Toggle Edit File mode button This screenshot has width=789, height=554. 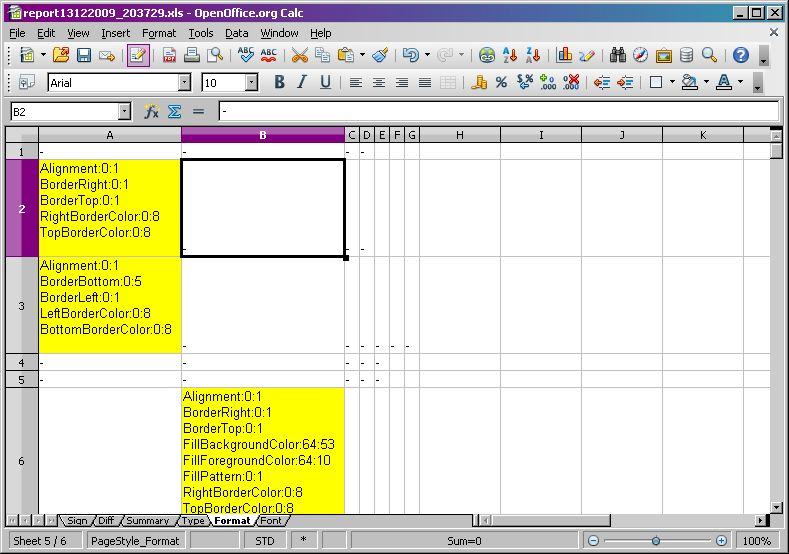click(138, 56)
